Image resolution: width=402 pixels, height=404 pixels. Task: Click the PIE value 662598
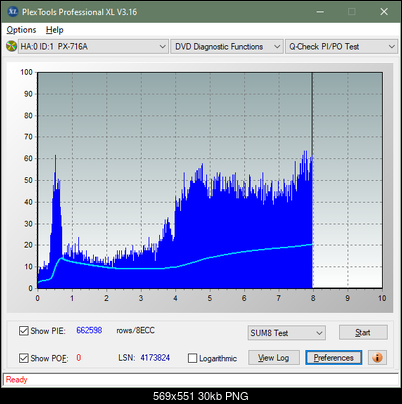tap(89, 330)
